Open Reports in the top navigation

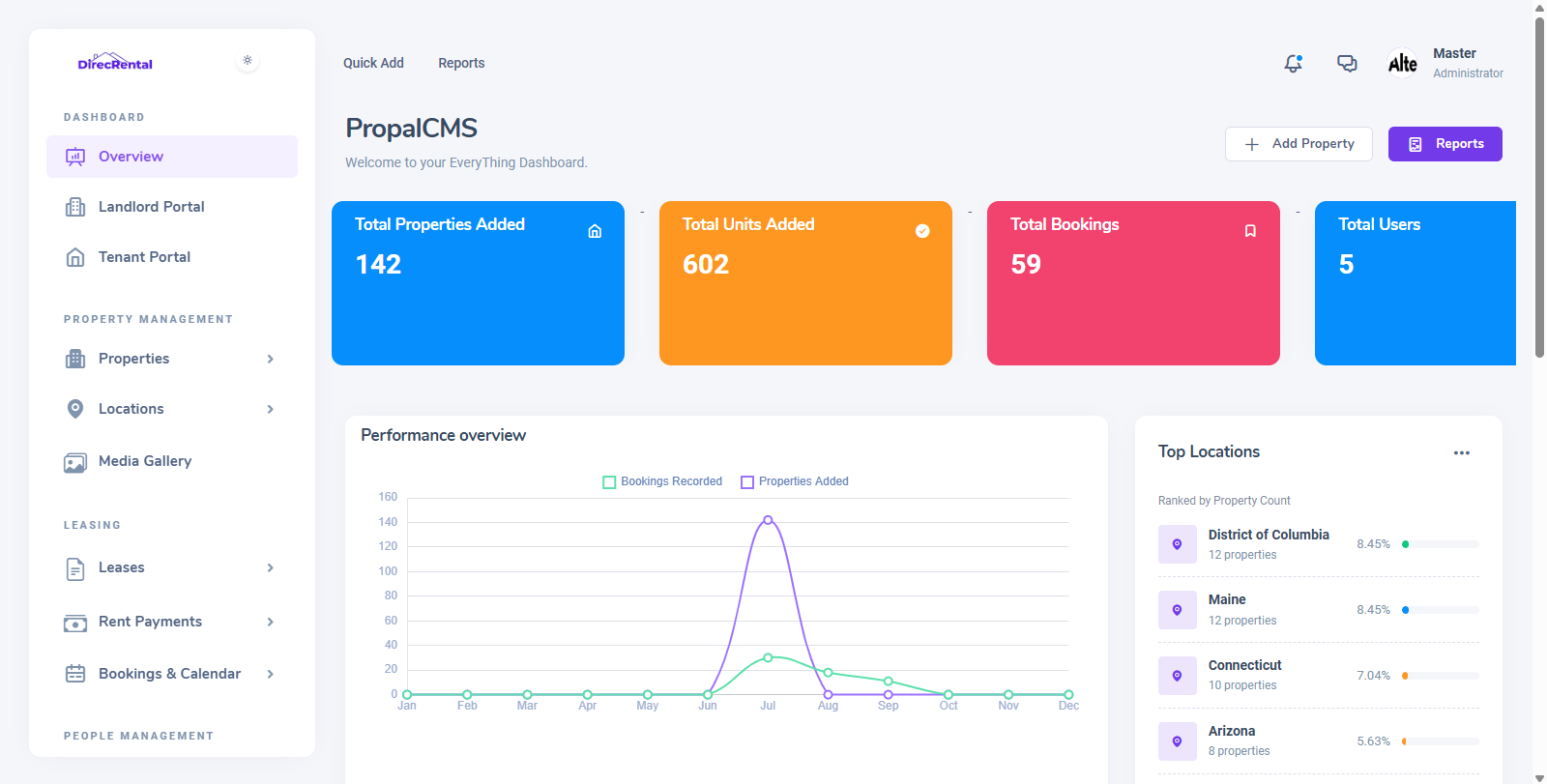tap(461, 63)
